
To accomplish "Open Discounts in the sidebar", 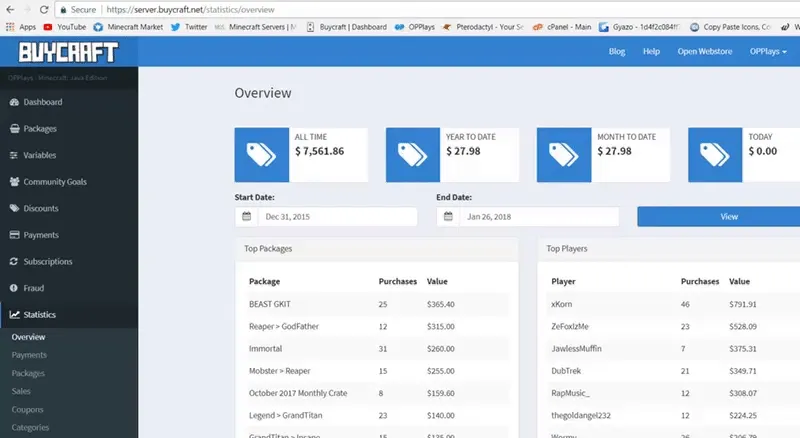I will (69, 208).
